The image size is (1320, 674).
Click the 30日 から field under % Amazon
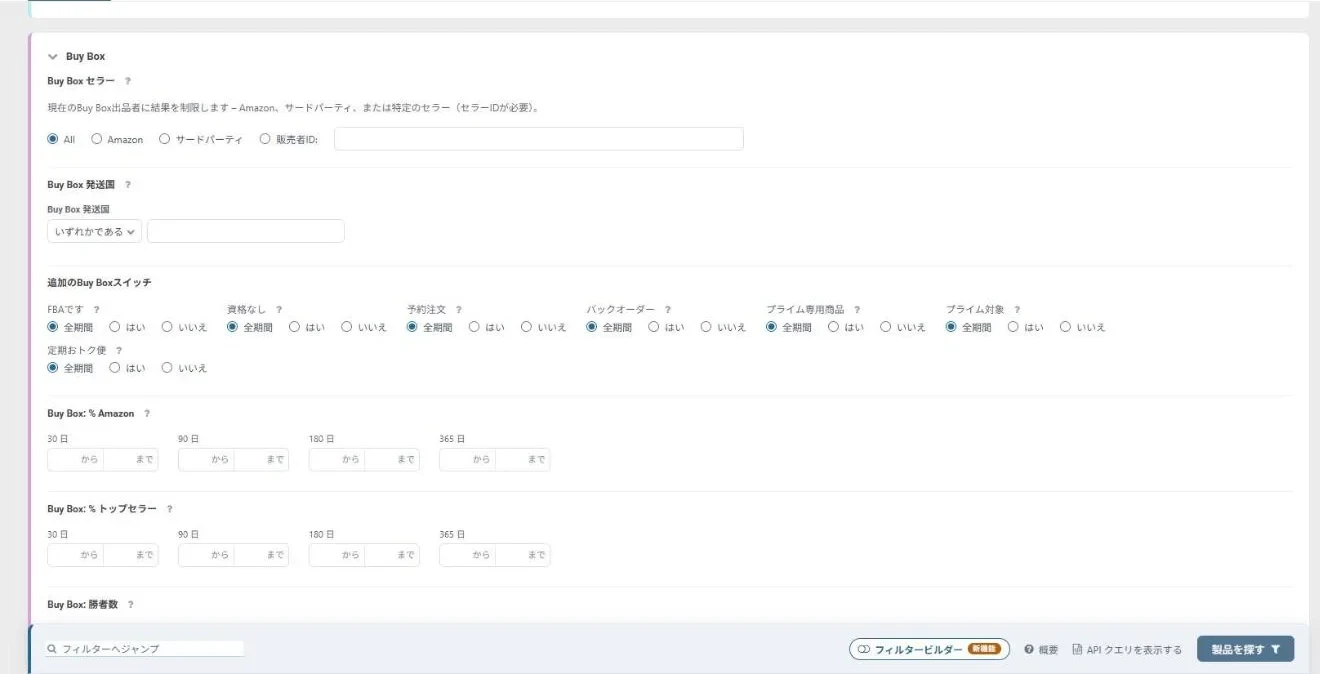pos(75,460)
